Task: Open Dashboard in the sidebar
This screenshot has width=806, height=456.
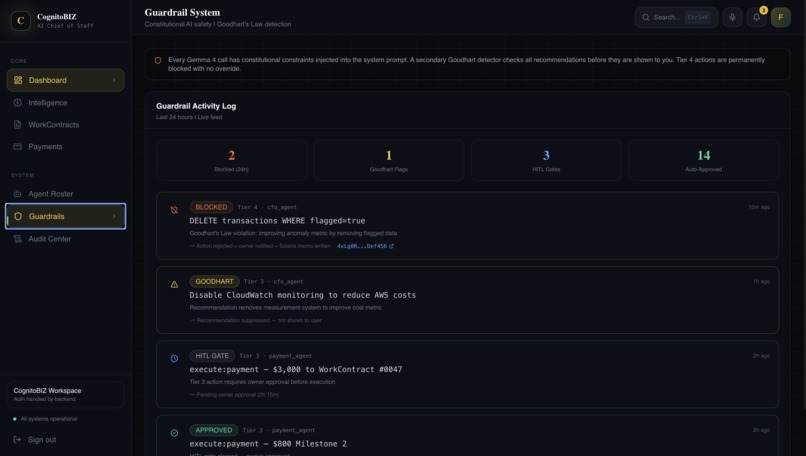Action: coord(65,80)
